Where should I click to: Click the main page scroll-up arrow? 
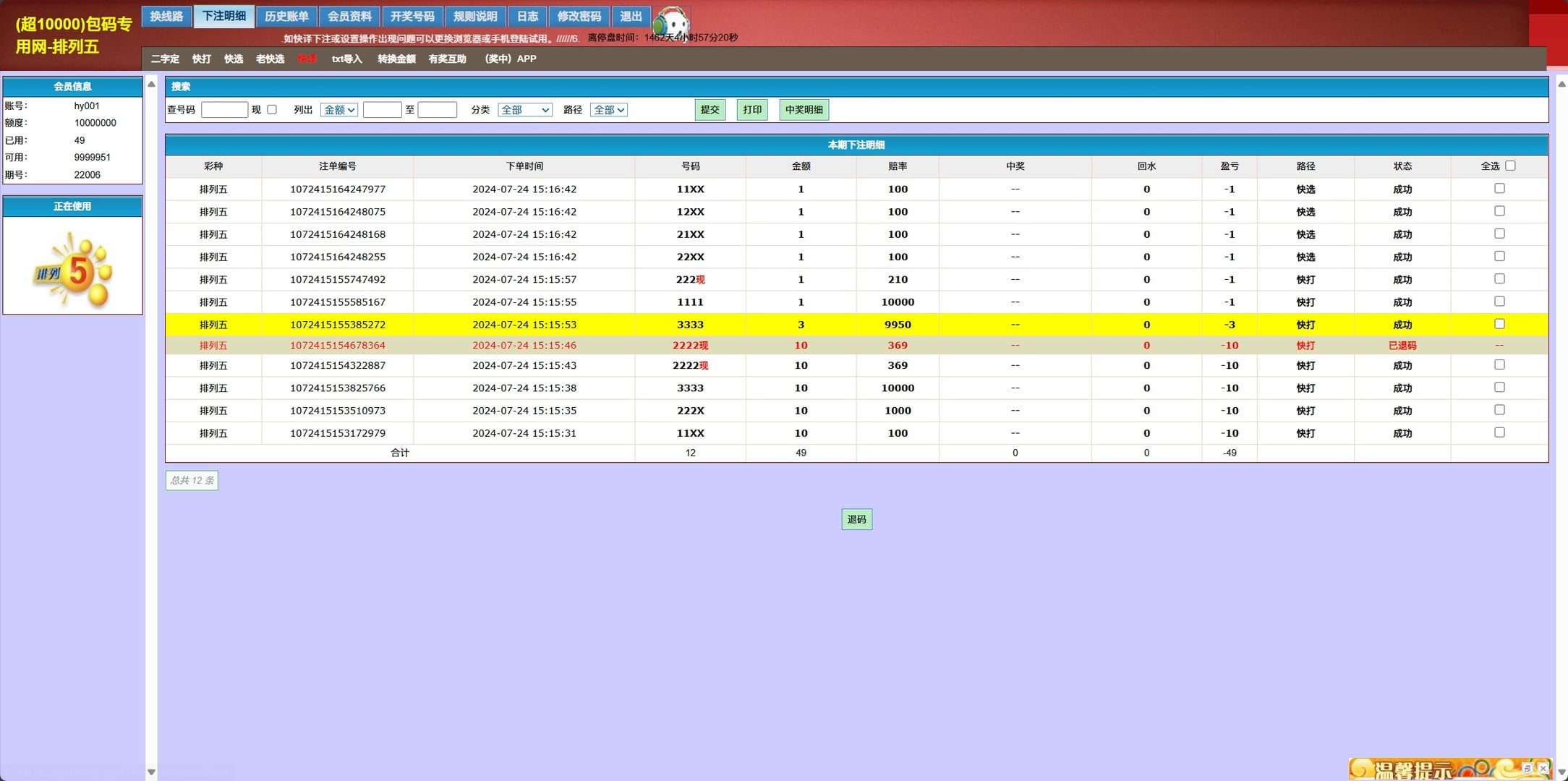(x=1561, y=85)
